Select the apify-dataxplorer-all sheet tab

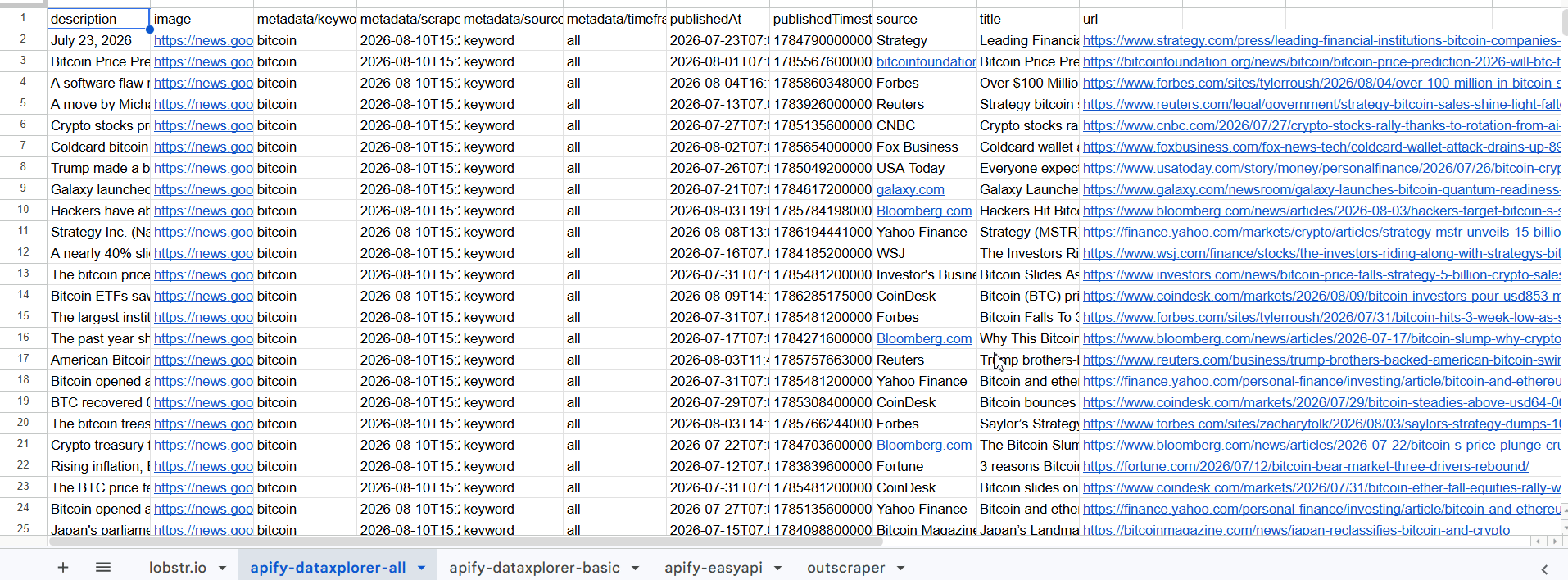point(328,568)
